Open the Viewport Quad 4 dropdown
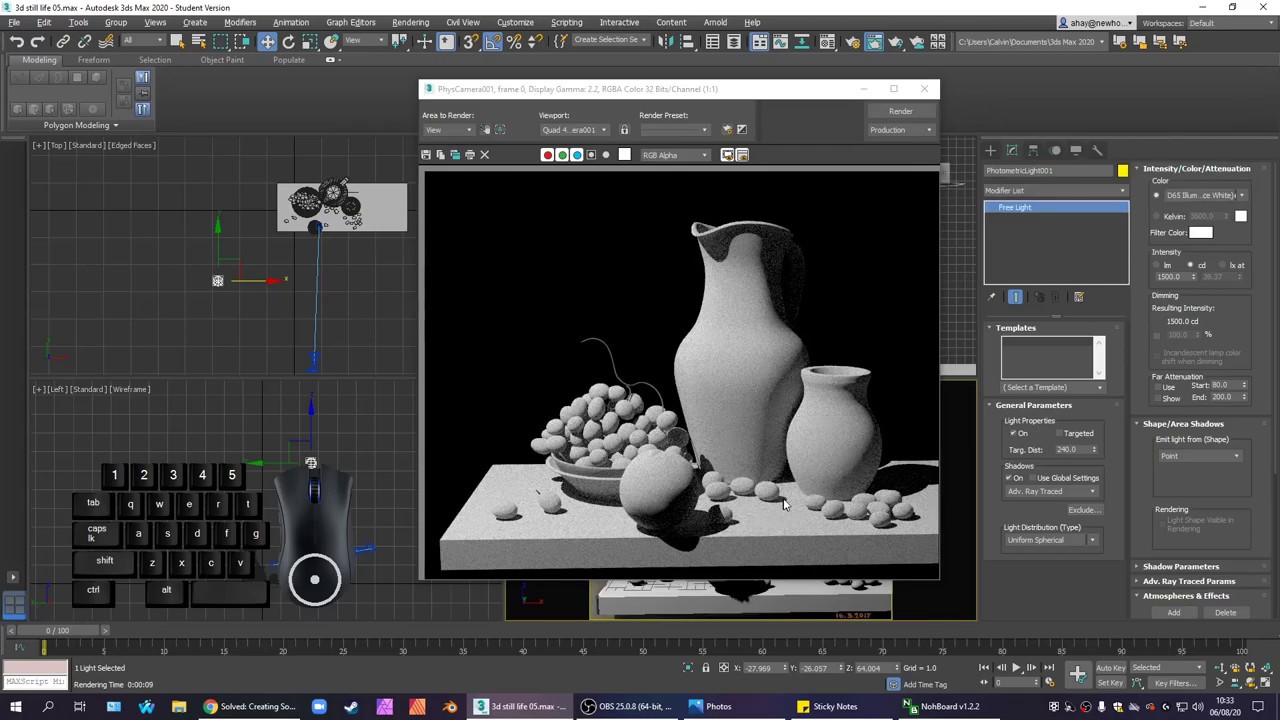Screen dimensions: 1280x720 click(x=574, y=130)
